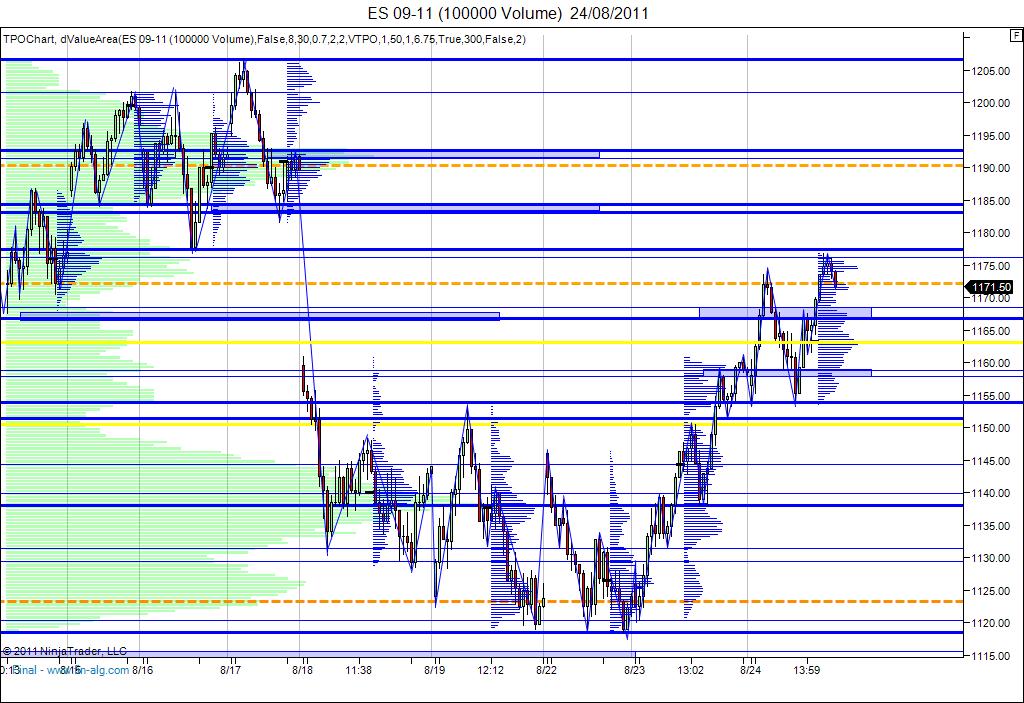Click the 1125.00 price axis label
This screenshot has height=703, width=1024.
(991, 591)
